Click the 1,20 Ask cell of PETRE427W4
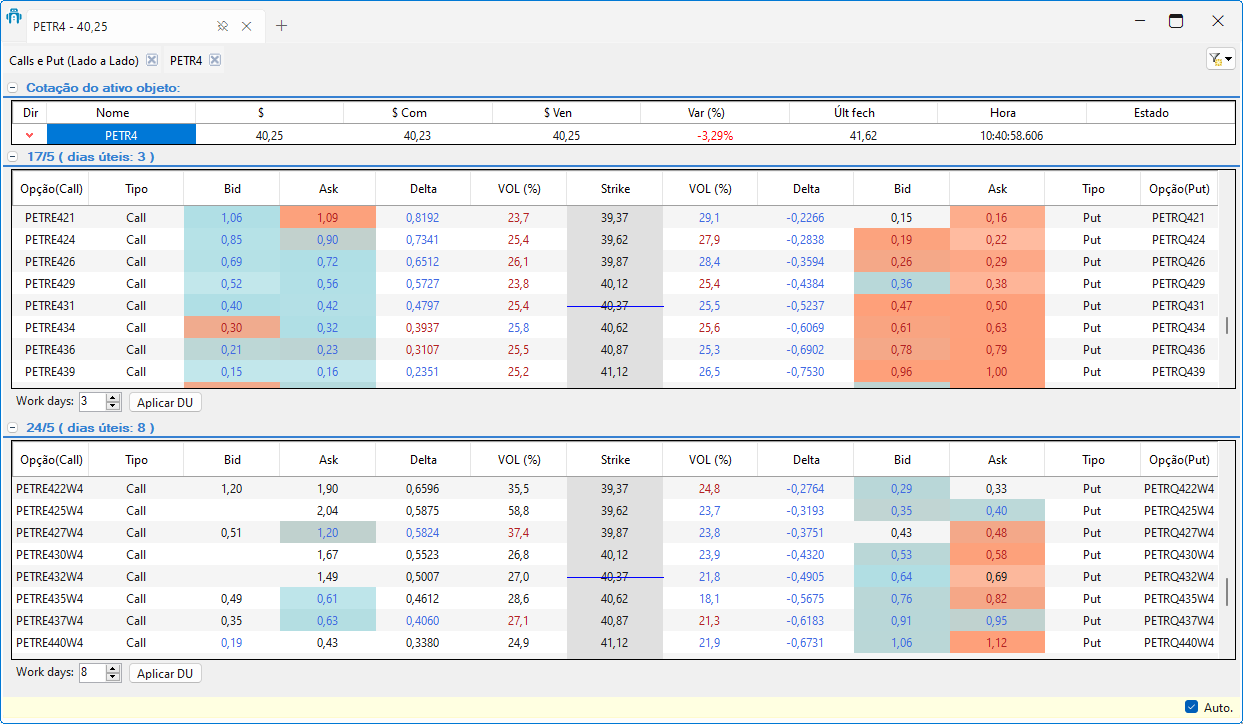 click(x=328, y=533)
